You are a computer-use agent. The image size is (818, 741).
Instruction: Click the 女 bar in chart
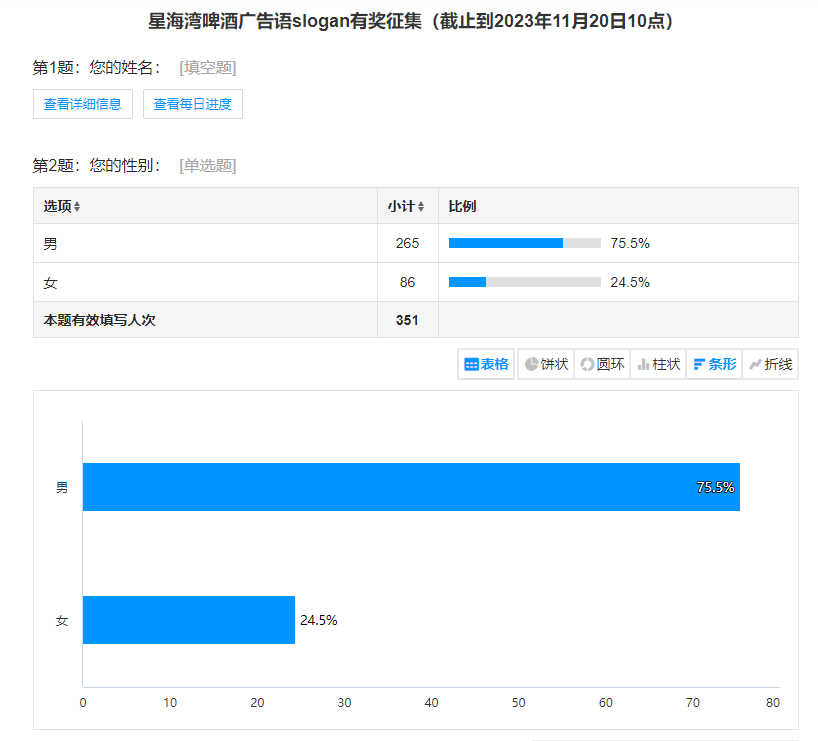(x=189, y=620)
